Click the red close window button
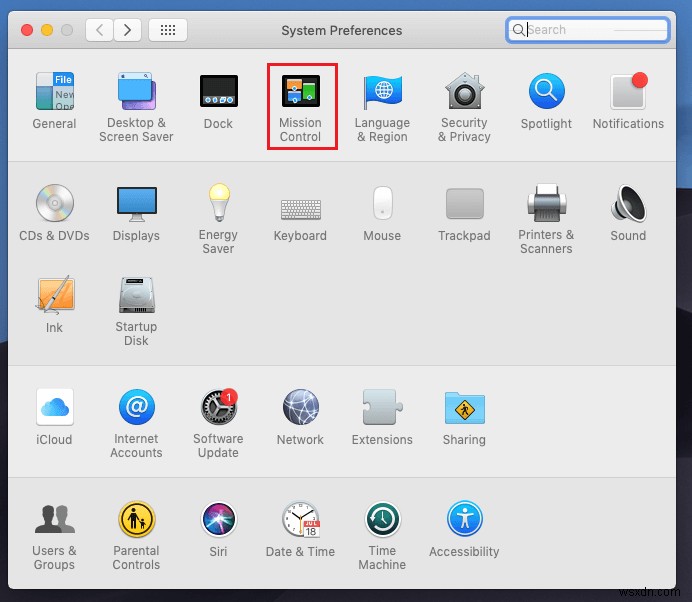This screenshot has width=692, height=602. point(27,30)
